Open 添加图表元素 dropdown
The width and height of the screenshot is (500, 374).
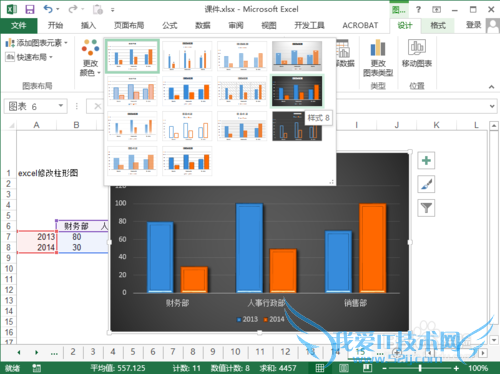click(x=36, y=43)
